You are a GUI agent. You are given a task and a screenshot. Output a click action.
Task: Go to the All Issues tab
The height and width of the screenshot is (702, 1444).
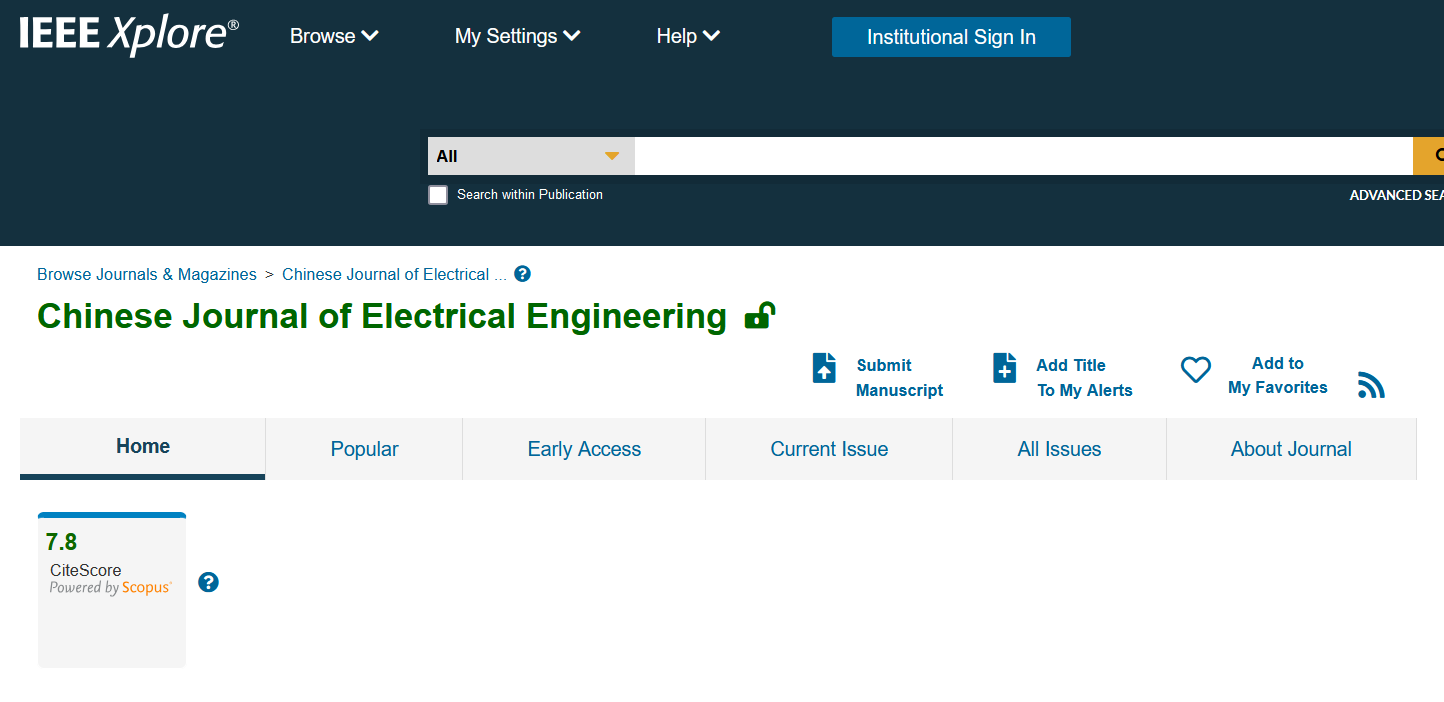[x=1059, y=449]
